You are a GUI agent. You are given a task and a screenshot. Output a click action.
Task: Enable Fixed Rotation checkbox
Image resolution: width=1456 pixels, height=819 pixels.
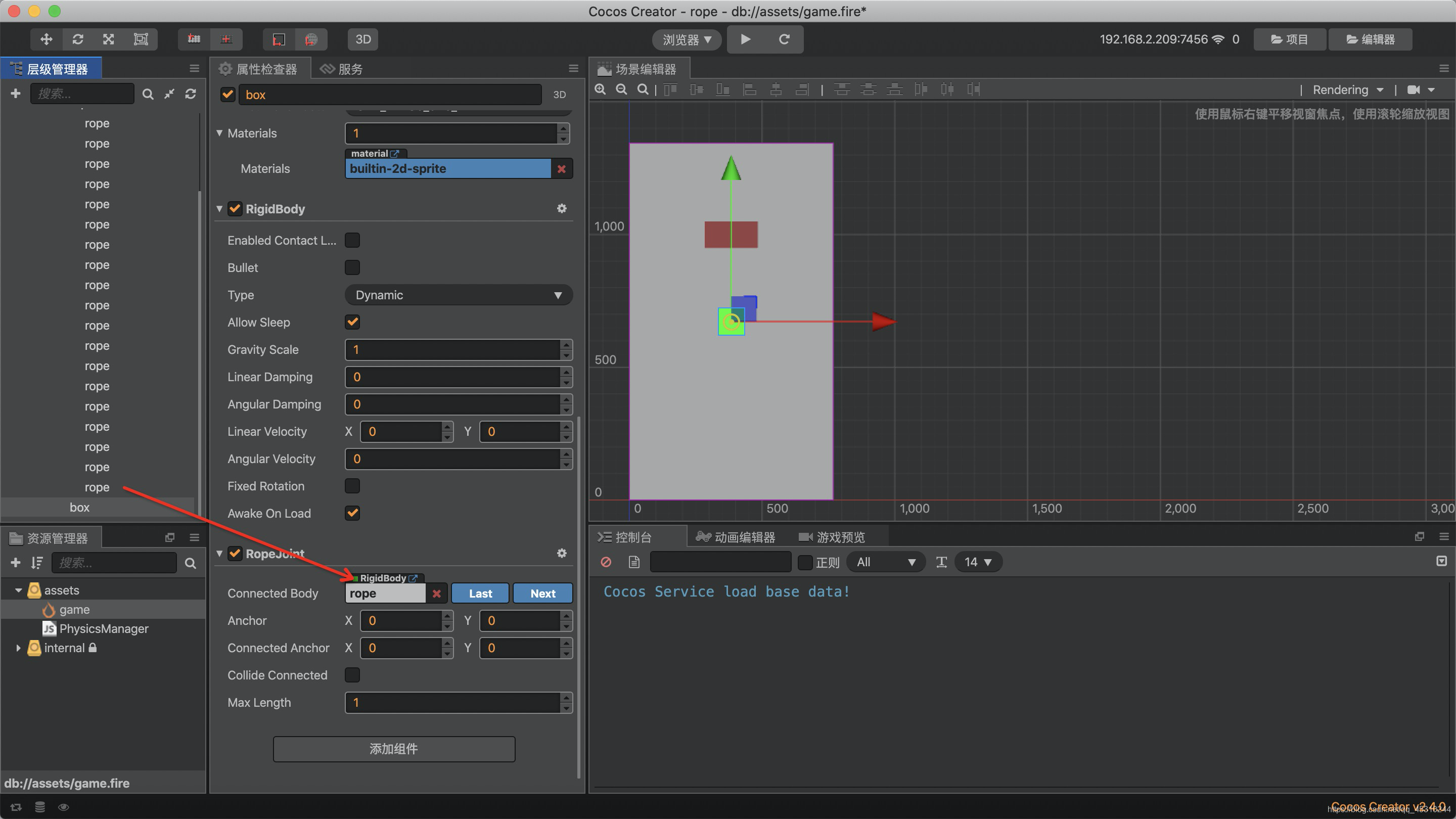352,485
